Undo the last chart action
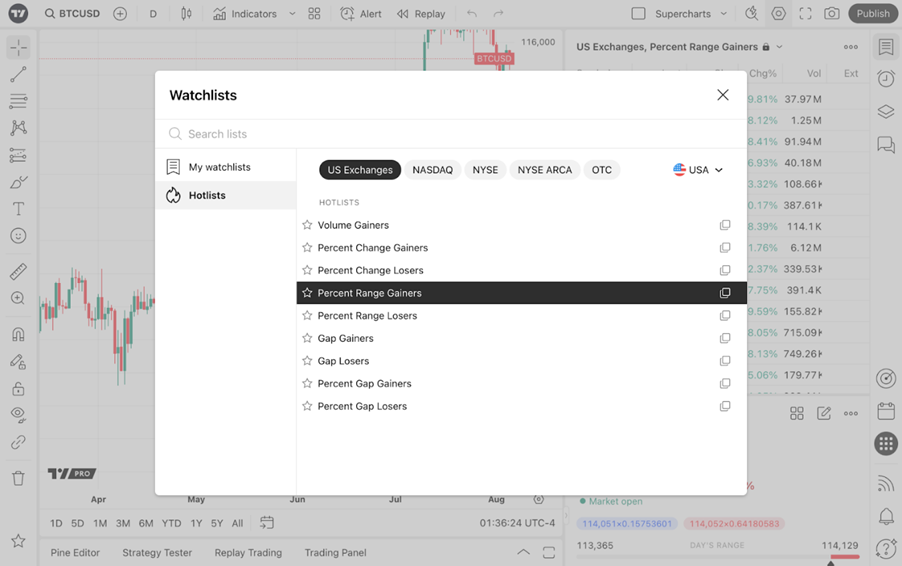This screenshot has width=902, height=566. [472, 14]
